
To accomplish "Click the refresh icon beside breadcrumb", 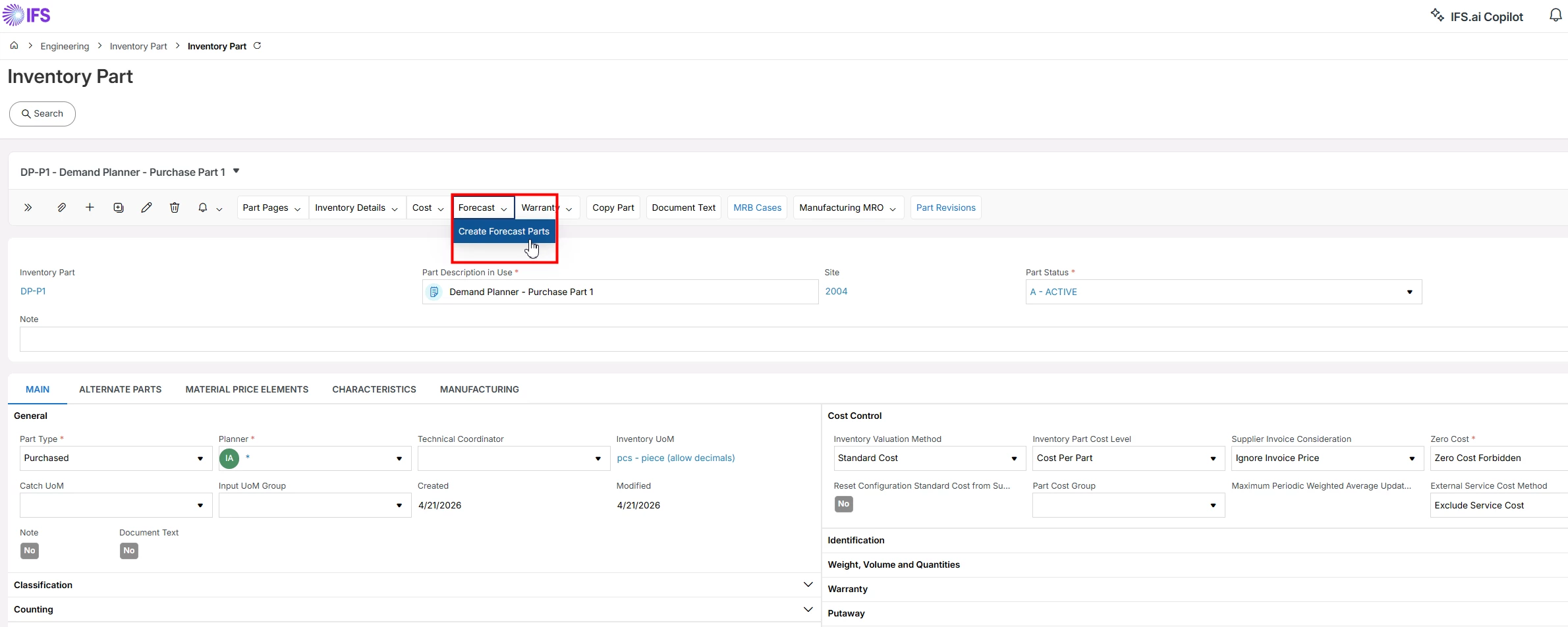I will tap(258, 45).
